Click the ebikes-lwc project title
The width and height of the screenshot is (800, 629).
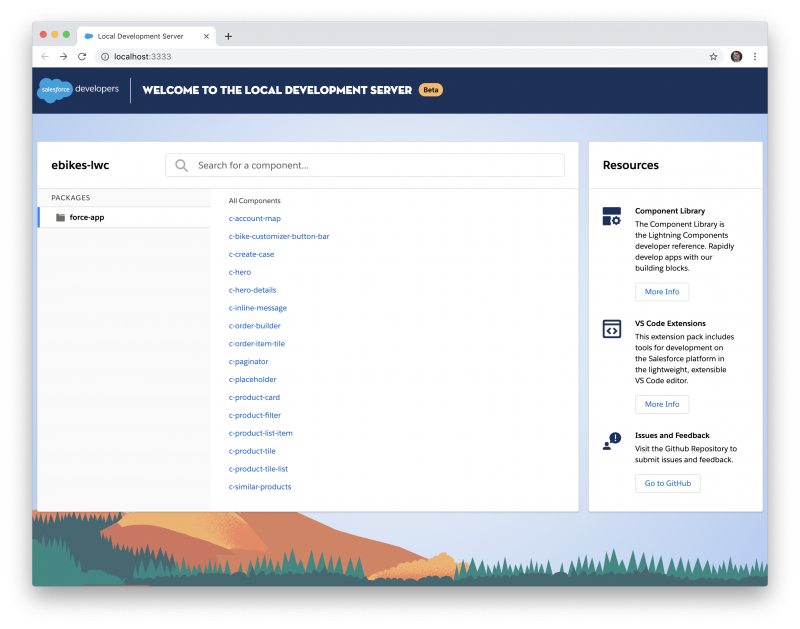(x=80, y=165)
